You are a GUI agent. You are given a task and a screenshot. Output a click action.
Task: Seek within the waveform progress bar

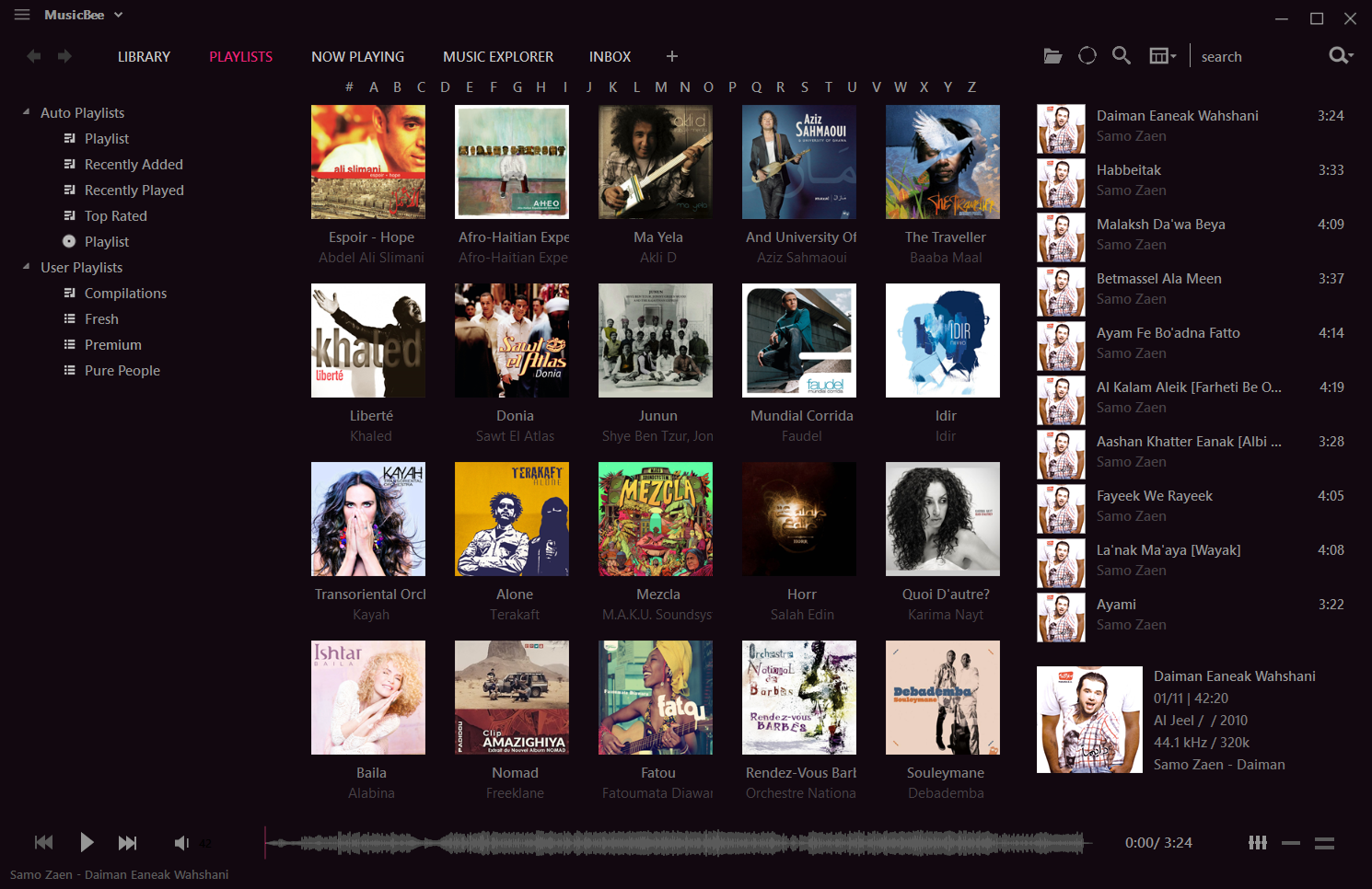pyautogui.click(x=679, y=842)
